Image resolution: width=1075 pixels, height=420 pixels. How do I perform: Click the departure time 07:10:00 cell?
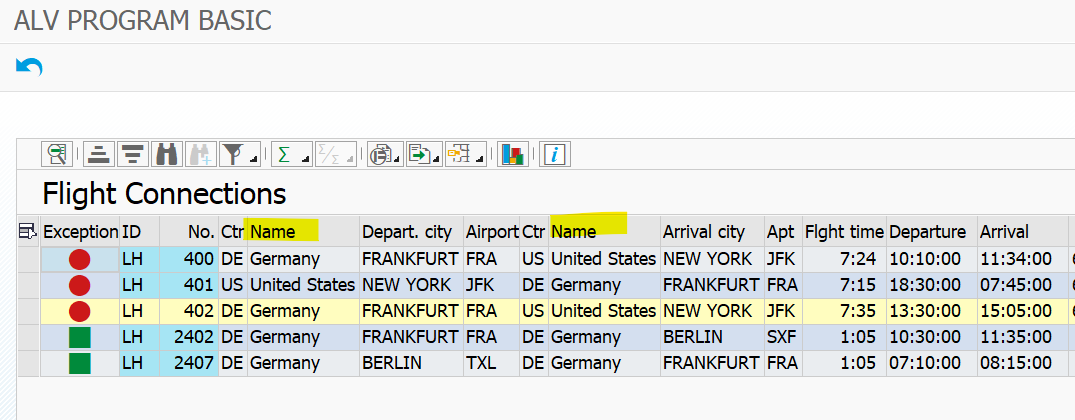932,363
